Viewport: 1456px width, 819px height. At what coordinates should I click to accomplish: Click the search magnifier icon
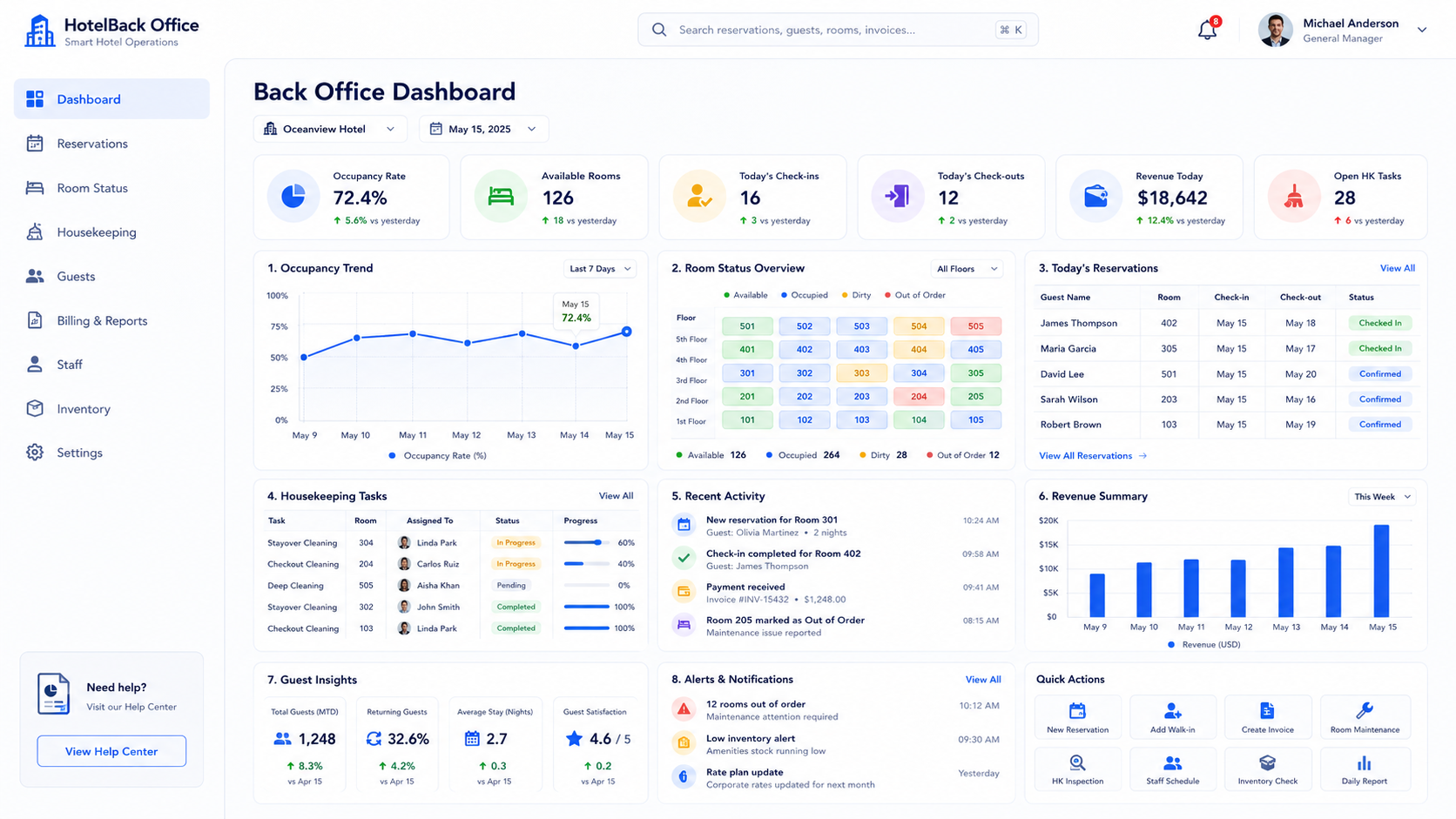tap(659, 30)
